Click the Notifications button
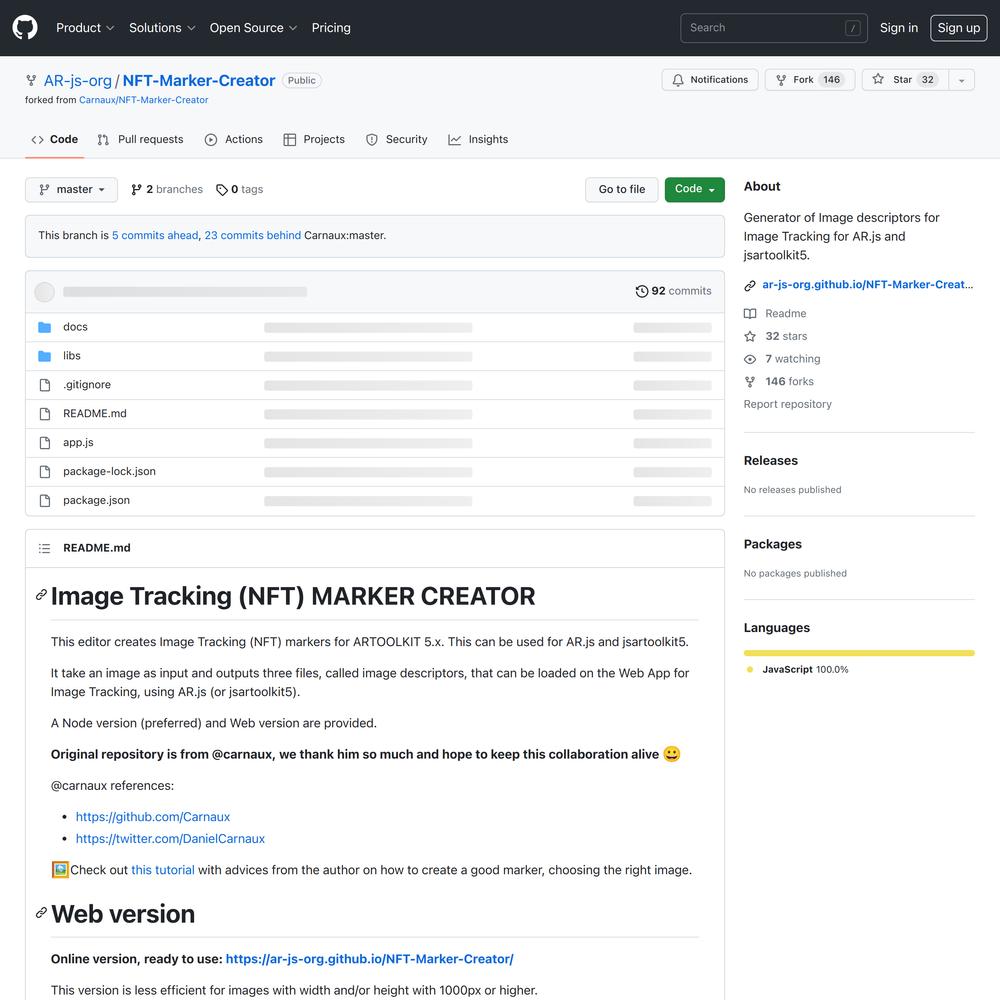Image resolution: width=1000 pixels, height=1000 pixels. tap(710, 80)
